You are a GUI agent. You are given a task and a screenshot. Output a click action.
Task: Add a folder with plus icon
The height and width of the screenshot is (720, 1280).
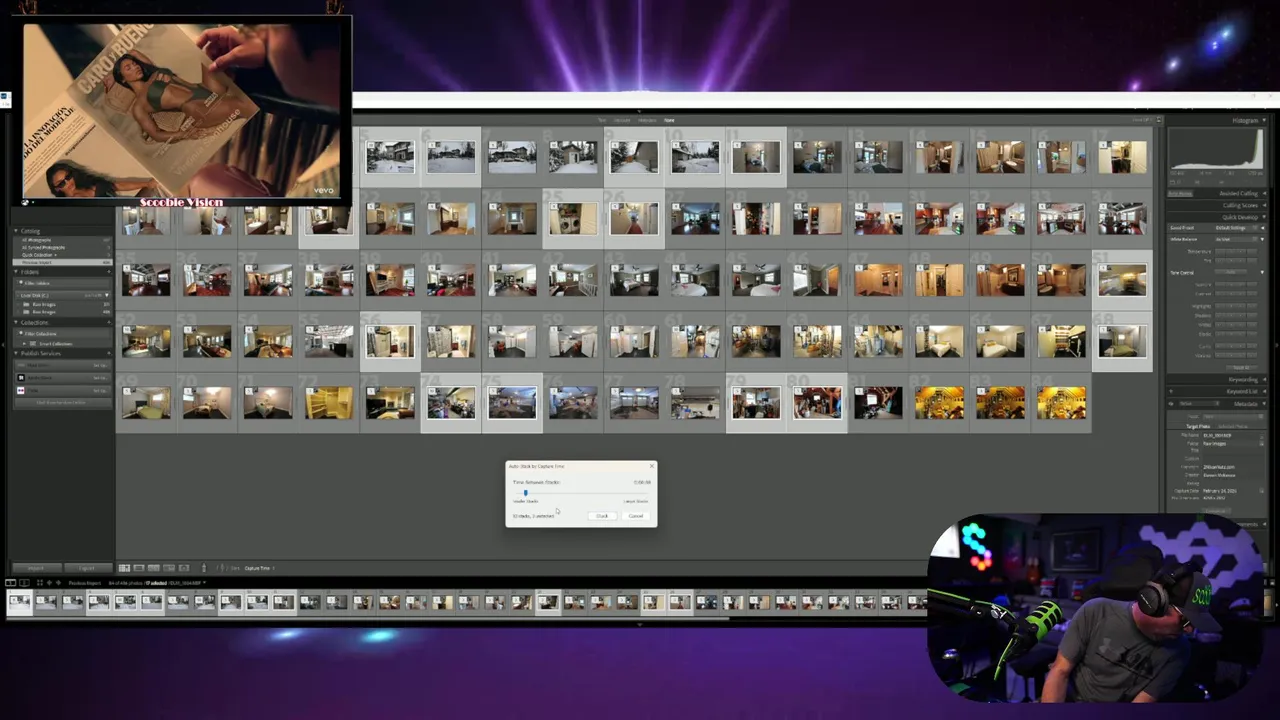(x=108, y=272)
